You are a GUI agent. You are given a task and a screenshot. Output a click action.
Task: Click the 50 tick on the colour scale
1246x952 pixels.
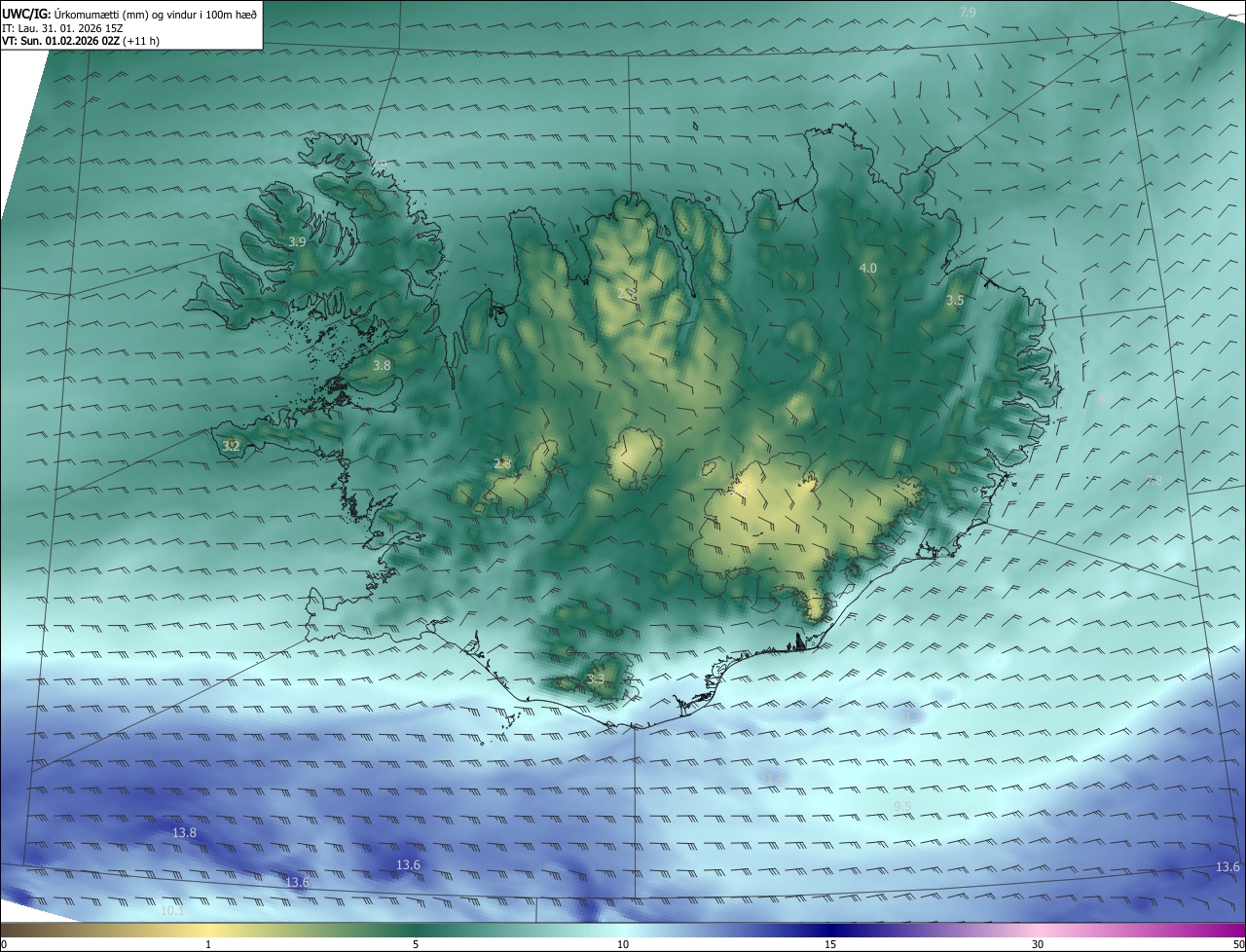click(x=1239, y=944)
